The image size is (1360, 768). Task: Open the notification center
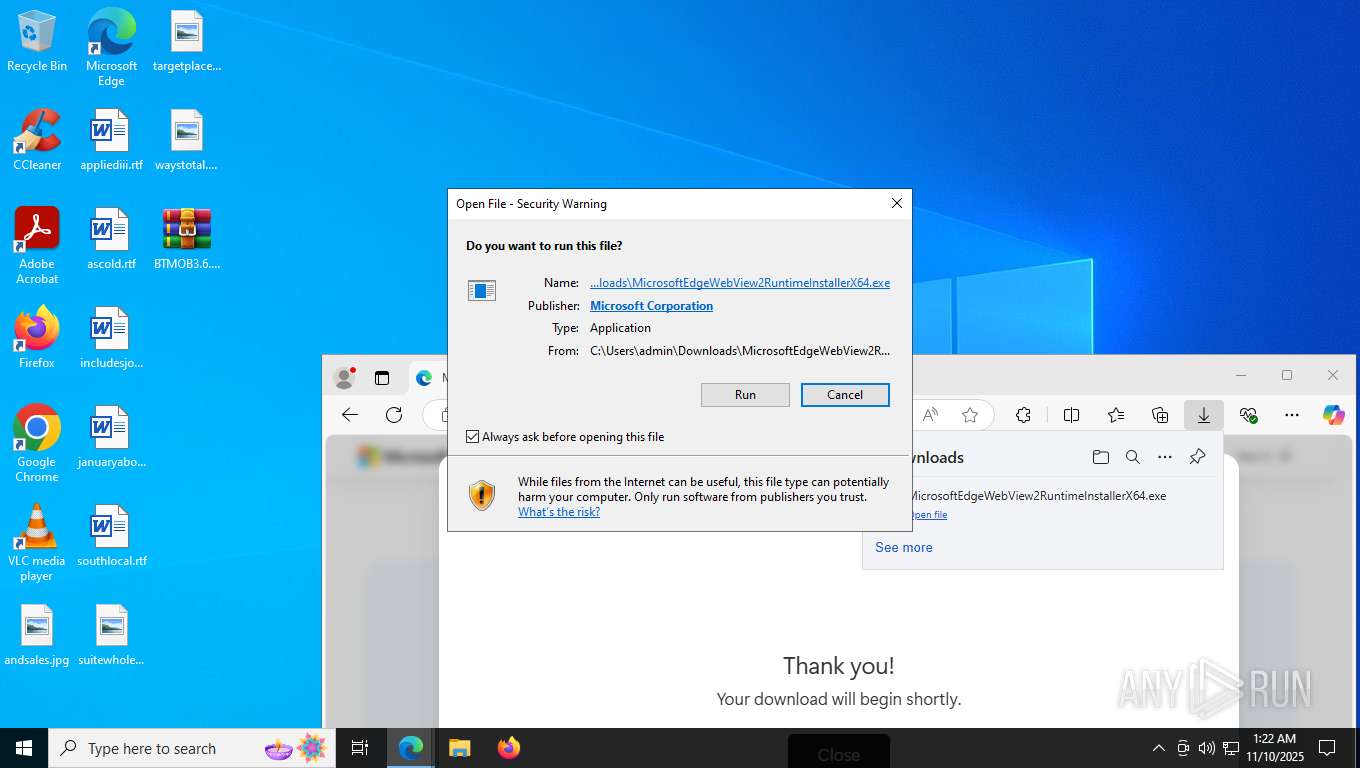(1327, 748)
